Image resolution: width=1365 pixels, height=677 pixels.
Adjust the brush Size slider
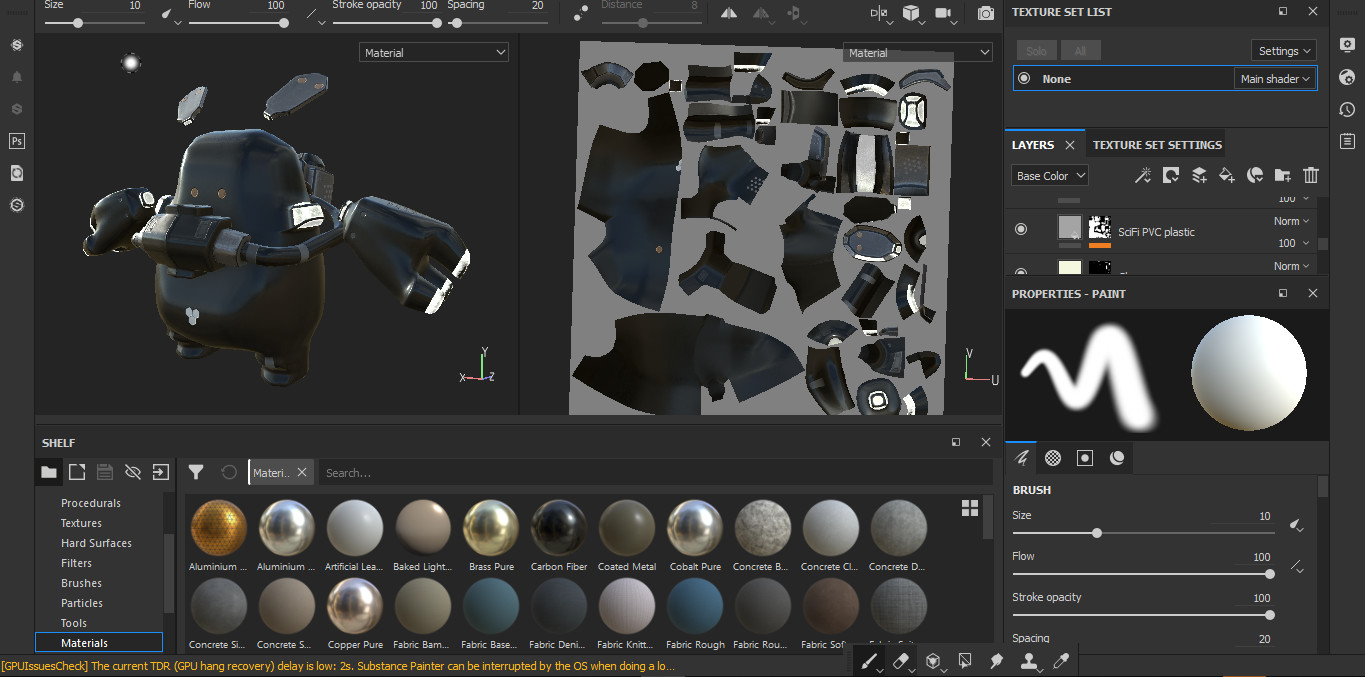[1097, 533]
